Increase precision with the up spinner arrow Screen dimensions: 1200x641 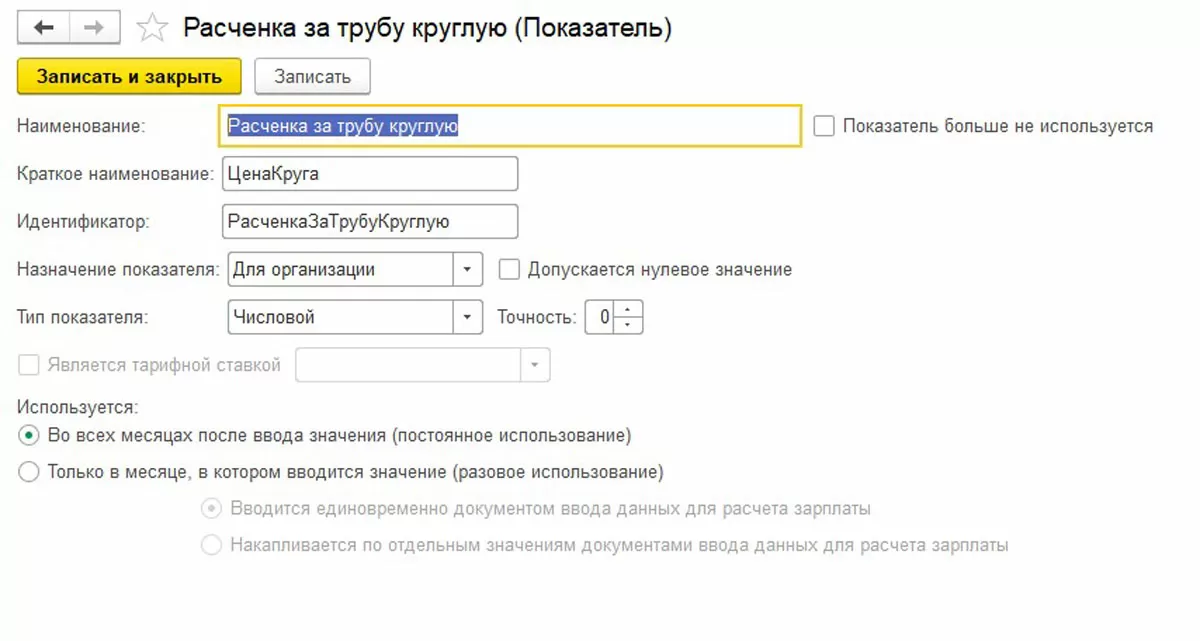point(628,310)
